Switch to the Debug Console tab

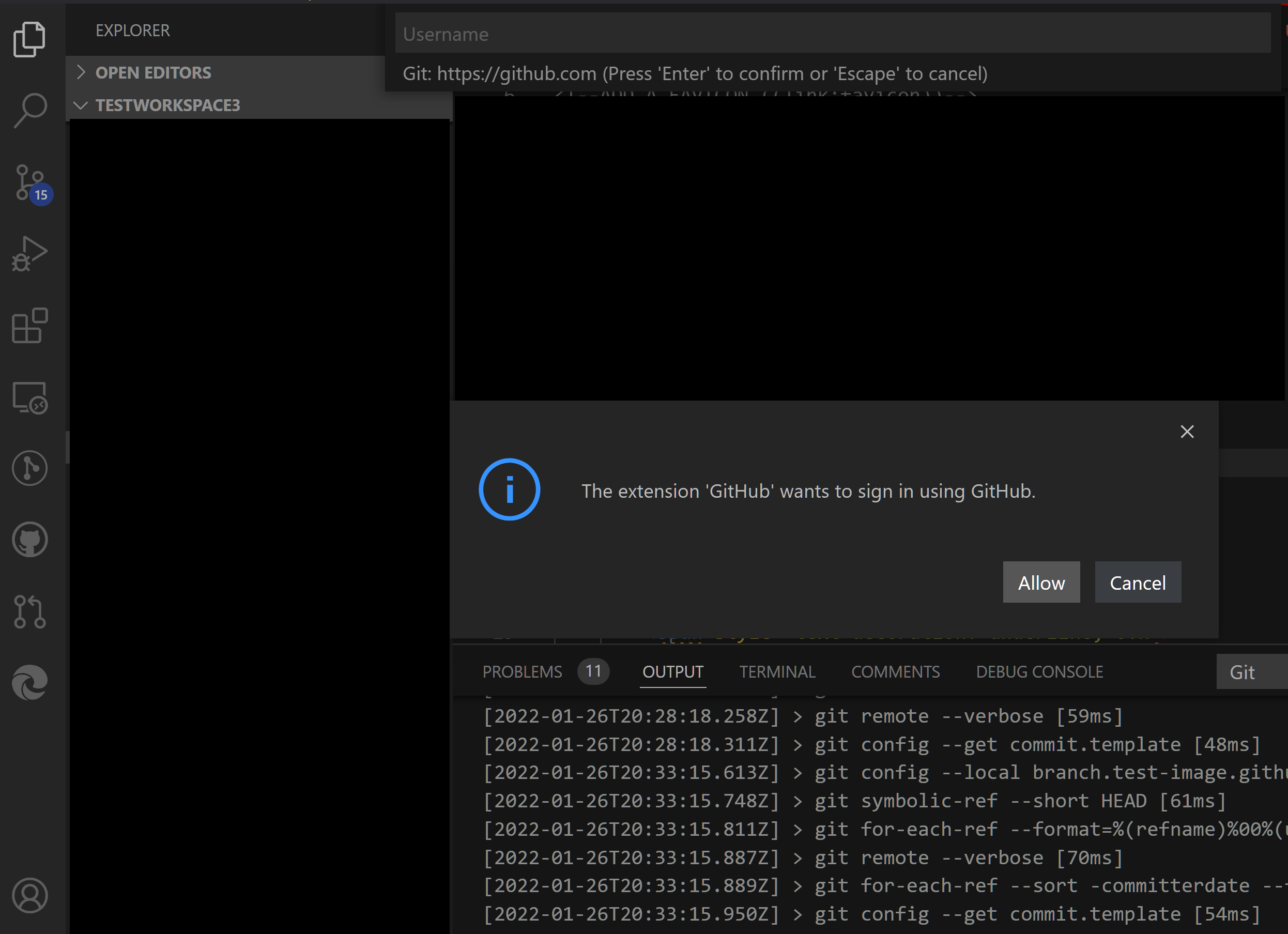click(x=1039, y=672)
